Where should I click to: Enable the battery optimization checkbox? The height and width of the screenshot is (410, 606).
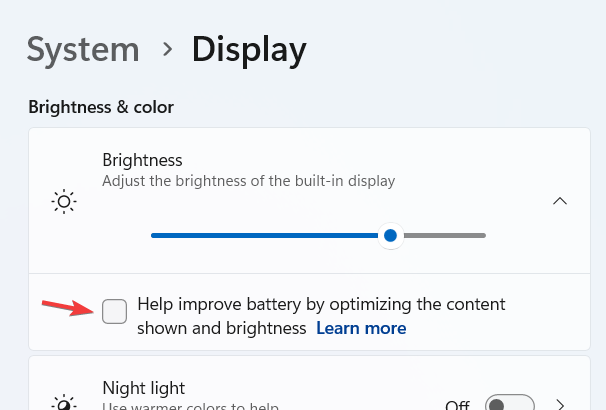115,312
